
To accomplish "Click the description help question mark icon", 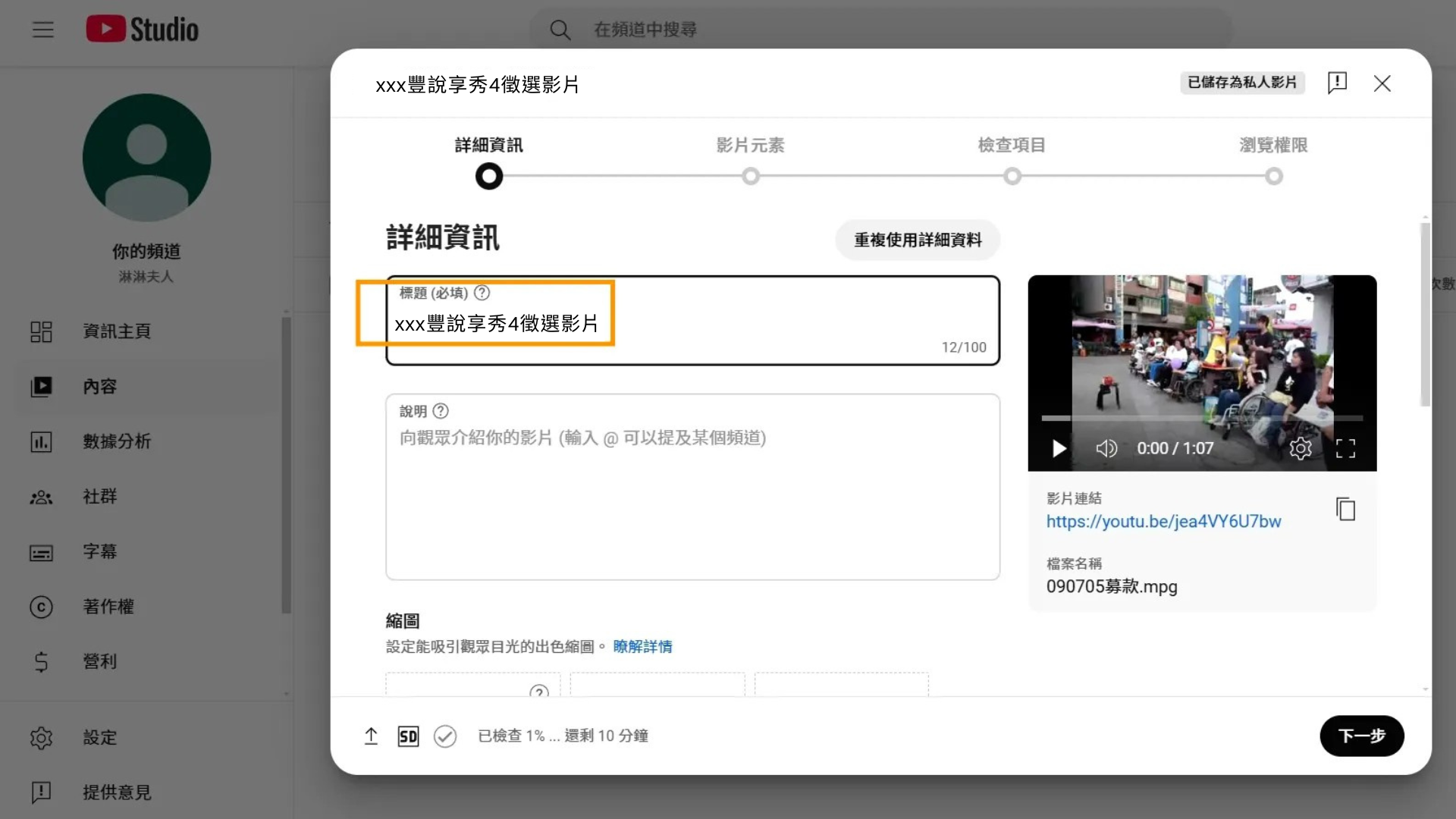I will coord(441,411).
